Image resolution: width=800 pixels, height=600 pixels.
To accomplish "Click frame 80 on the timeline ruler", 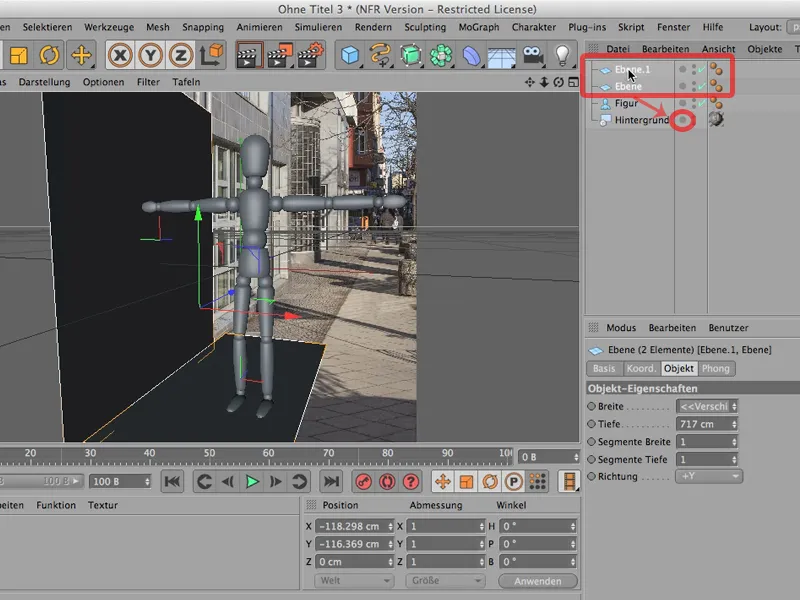I will point(388,453).
